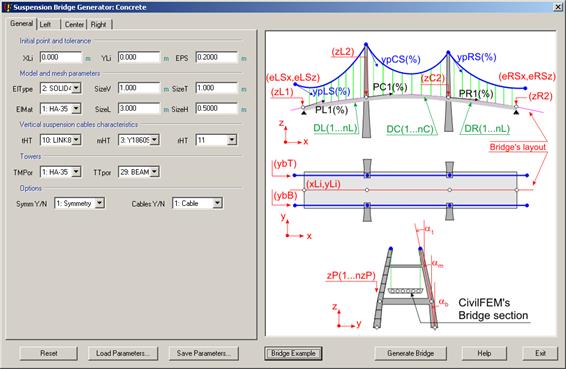Image resolution: width=566 pixels, height=369 pixels.
Task: Click the 'Options' section heading
Action: pyautogui.click(x=31, y=188)
